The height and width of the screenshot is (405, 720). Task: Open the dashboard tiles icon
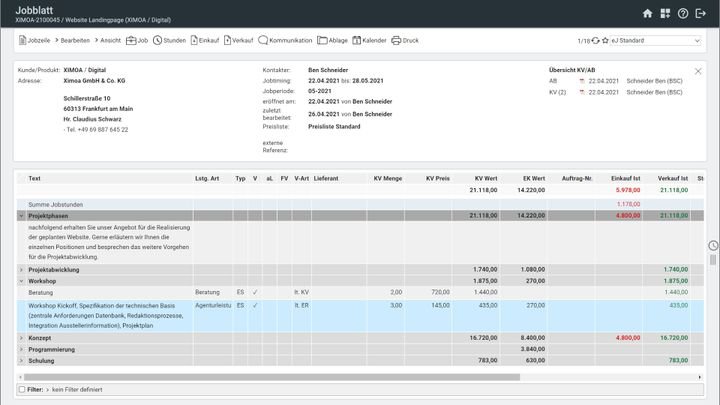(x=665, y=13)
